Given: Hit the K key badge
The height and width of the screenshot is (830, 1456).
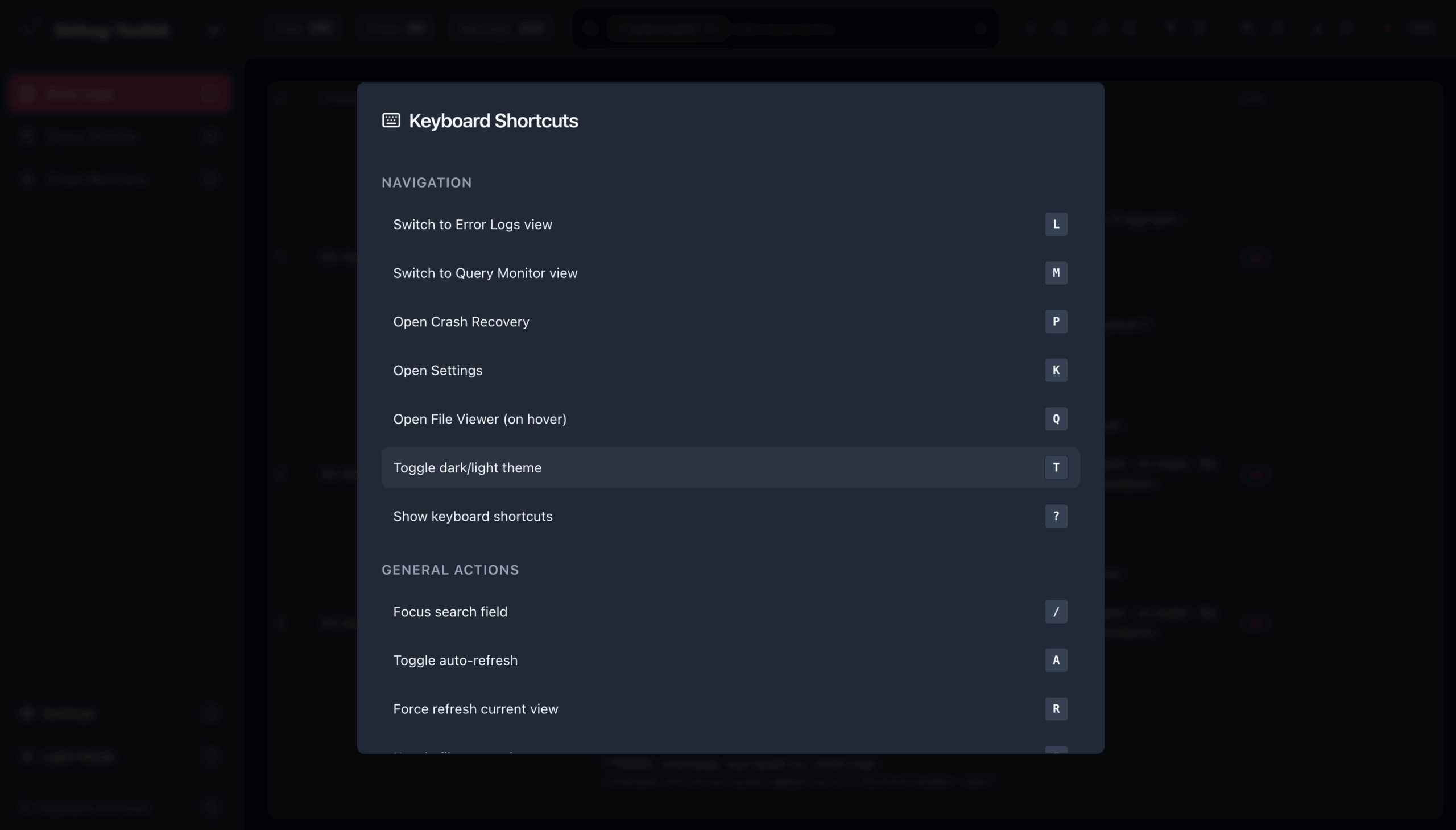Looking at the screenshot, I should [x=1056, y=371].
